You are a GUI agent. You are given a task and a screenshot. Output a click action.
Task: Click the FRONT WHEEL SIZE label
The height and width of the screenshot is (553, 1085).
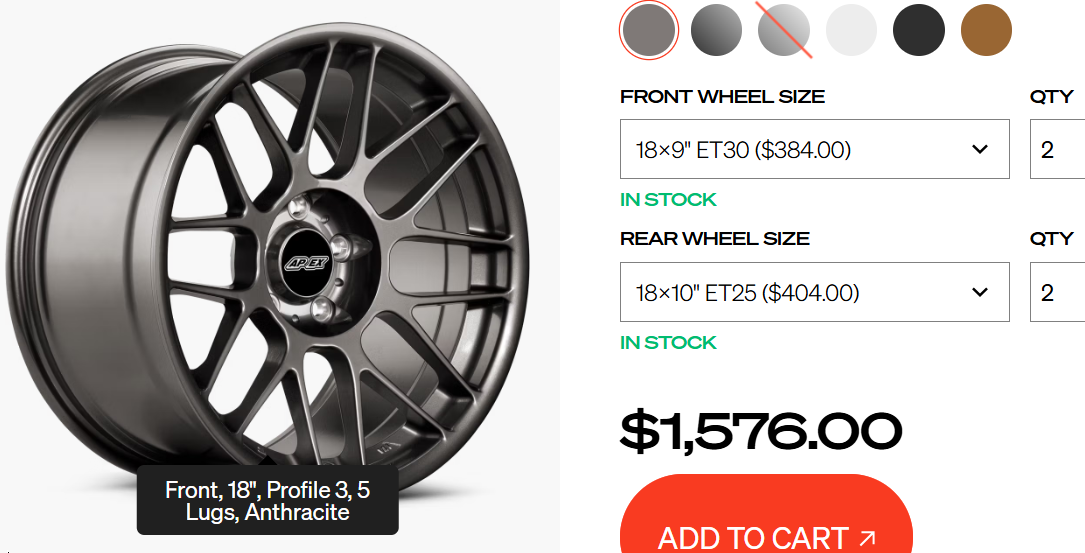722,97
